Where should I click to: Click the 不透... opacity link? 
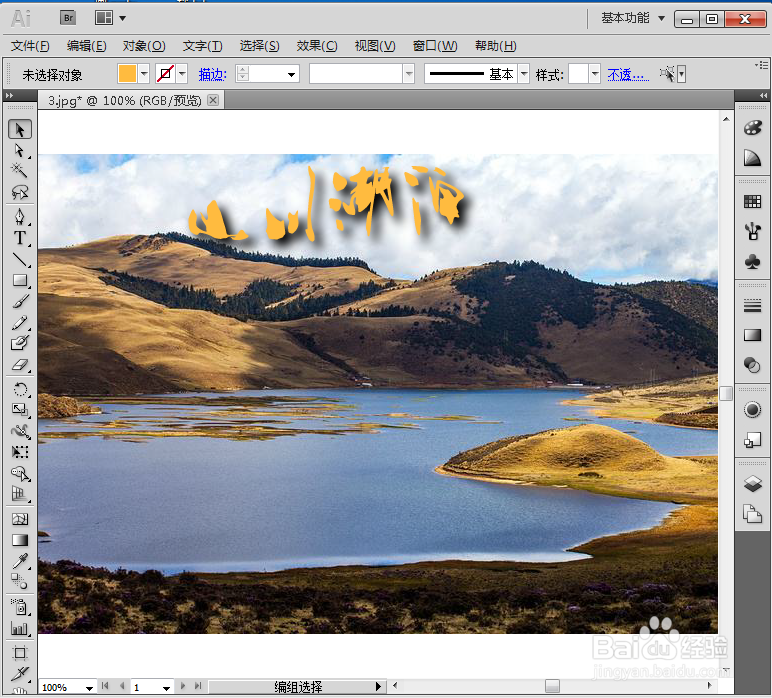(x=628, y=75)
